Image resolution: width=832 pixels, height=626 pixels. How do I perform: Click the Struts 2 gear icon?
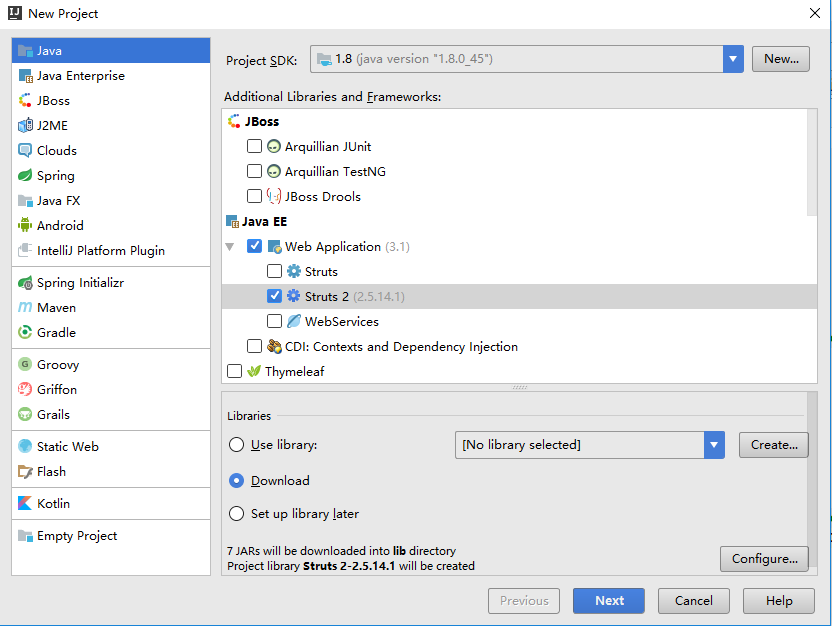click(293, 296)
